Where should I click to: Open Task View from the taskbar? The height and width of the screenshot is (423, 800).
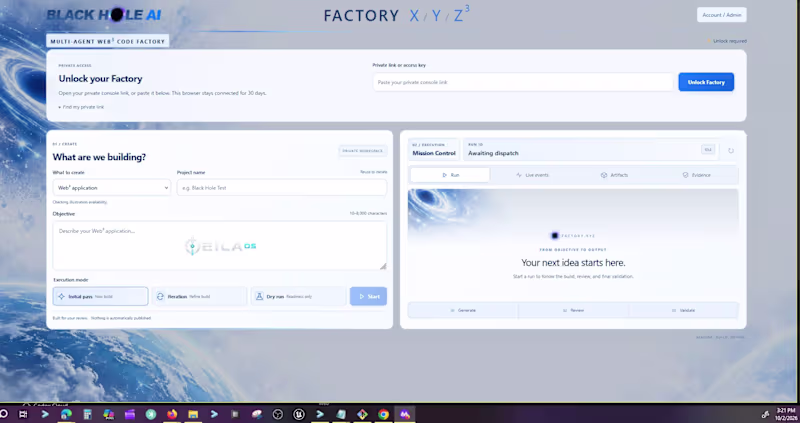click(x=23, y=414)
